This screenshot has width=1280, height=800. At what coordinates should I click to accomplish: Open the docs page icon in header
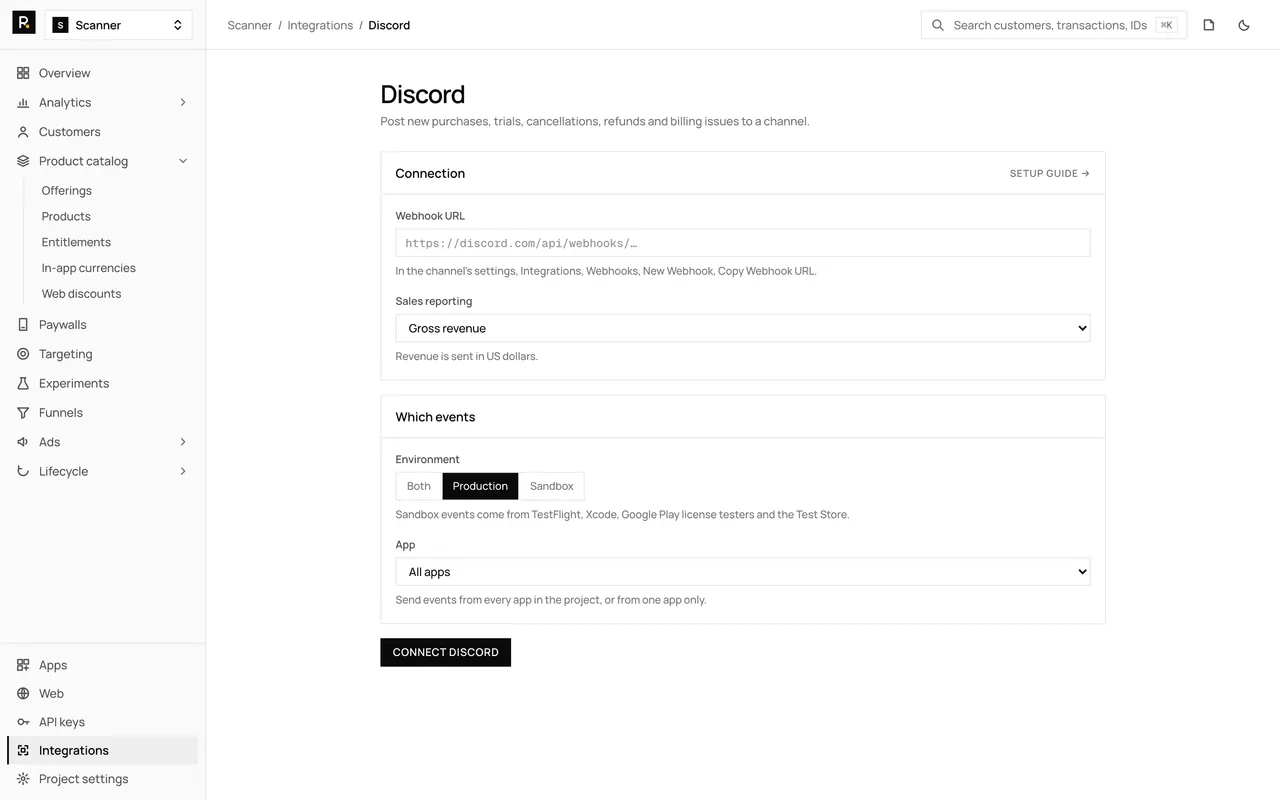[x=1209, y=25]
